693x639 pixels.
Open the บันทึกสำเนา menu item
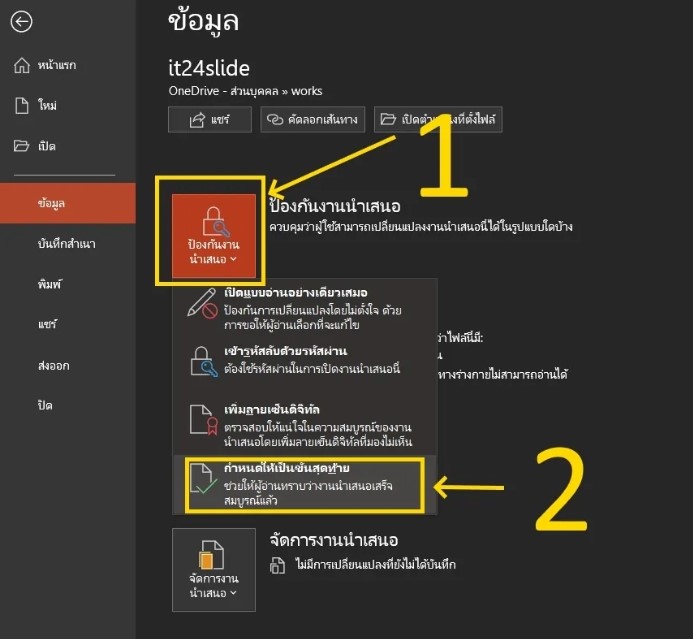click(x=68, y=243)
